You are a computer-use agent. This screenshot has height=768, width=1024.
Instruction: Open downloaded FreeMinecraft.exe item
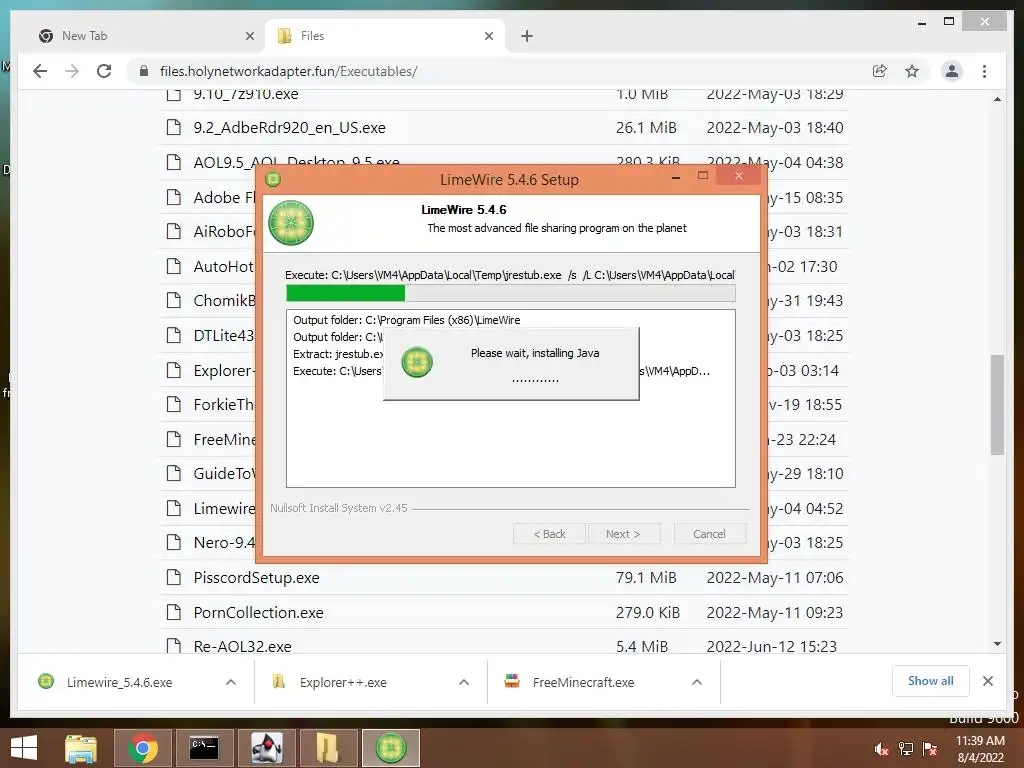pyautogui.click(x=583, y=682)
